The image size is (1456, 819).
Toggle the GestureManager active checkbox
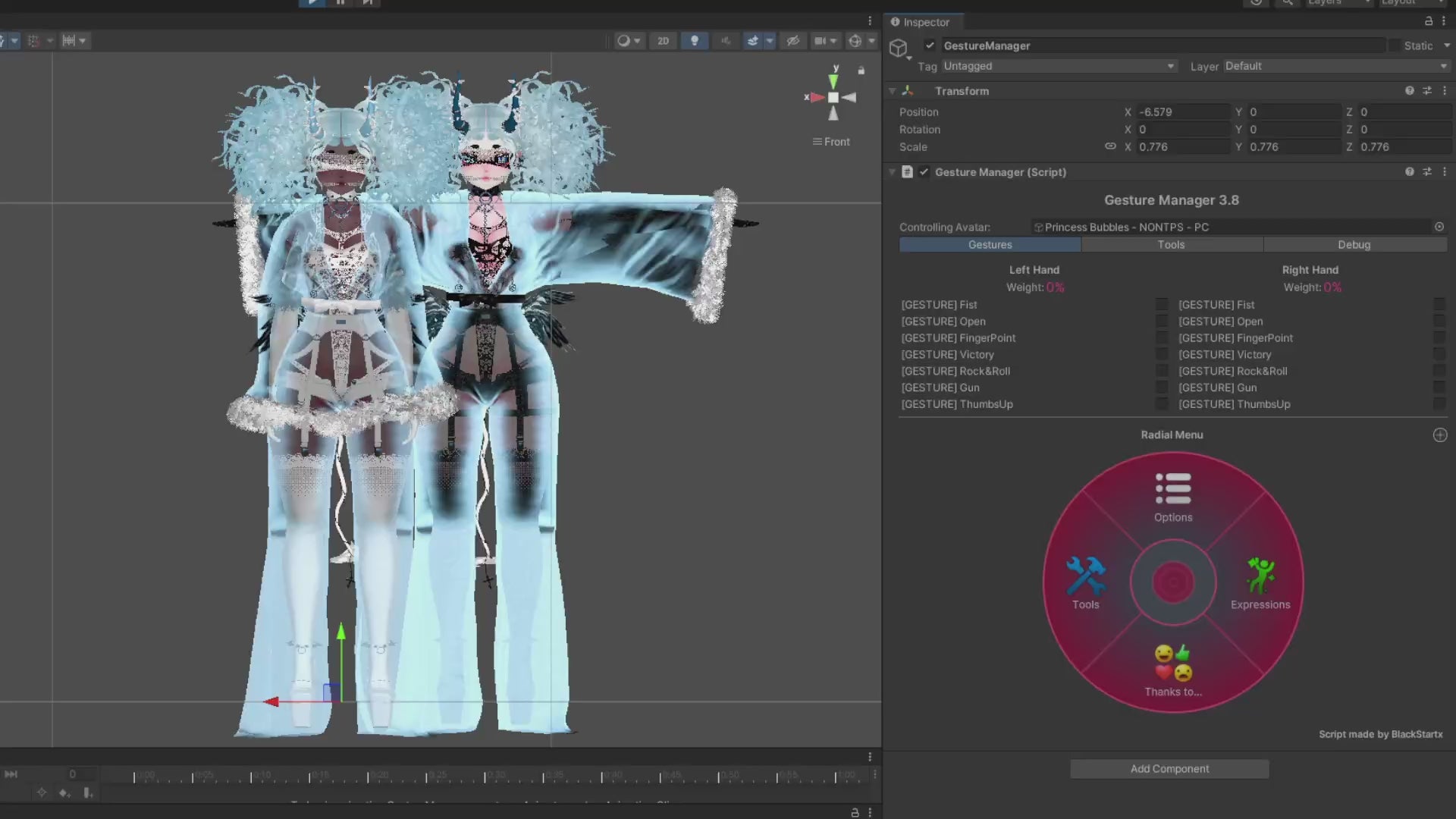tap(930, 45)
